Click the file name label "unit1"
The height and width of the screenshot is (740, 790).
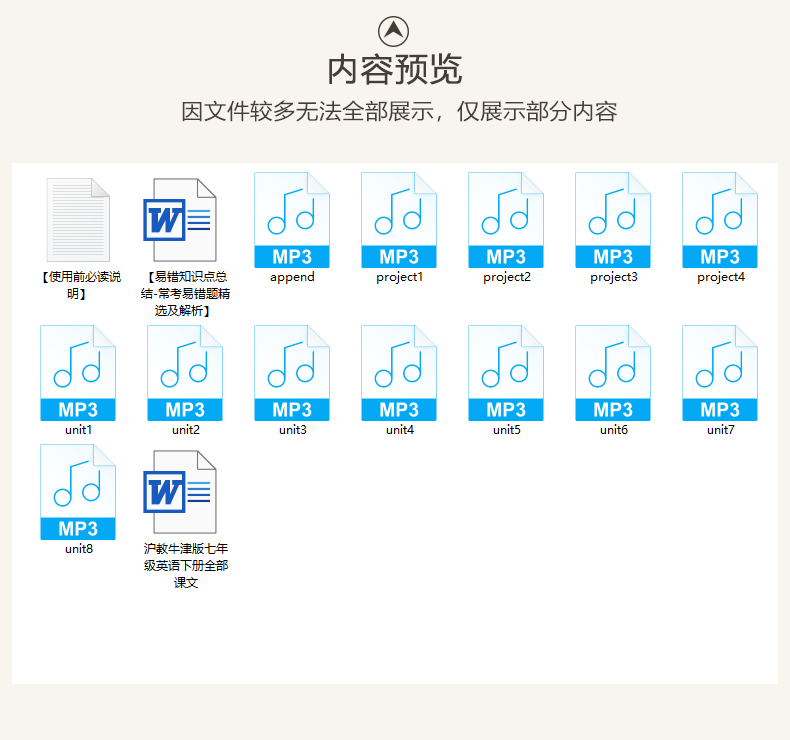79,430
